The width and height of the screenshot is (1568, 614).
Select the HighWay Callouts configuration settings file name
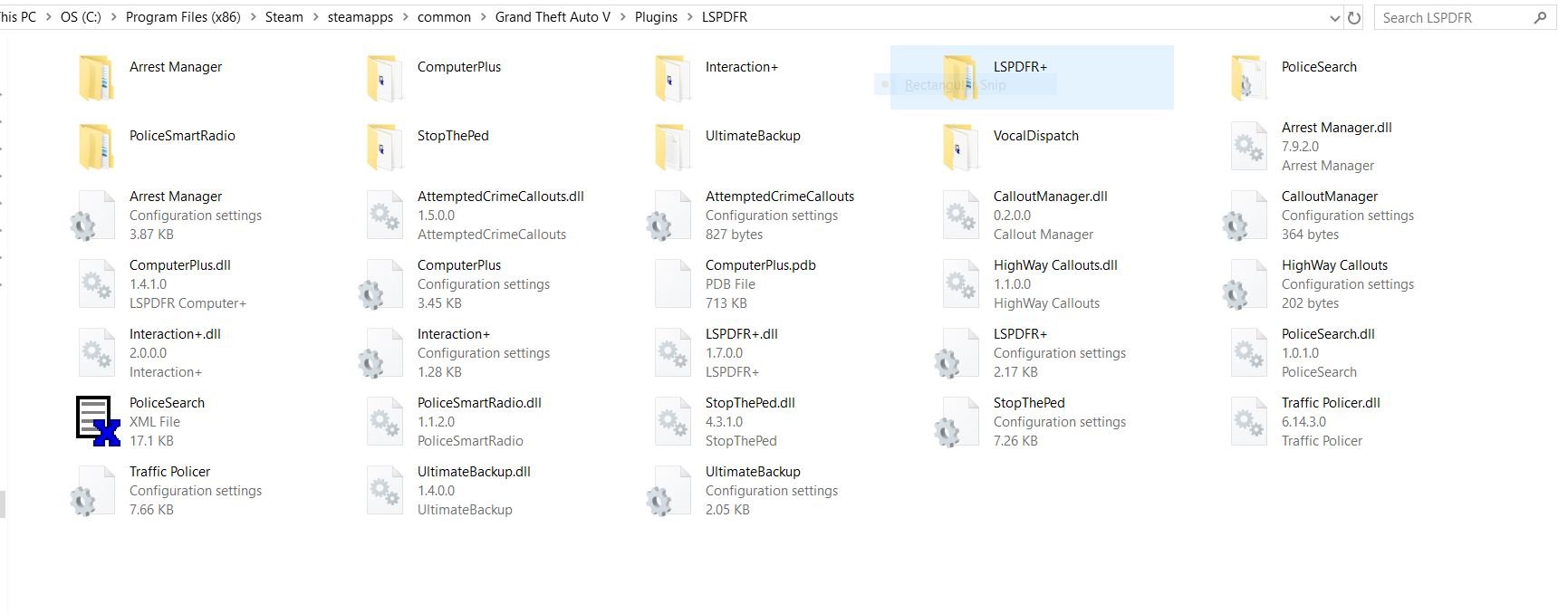[1334, 265]
